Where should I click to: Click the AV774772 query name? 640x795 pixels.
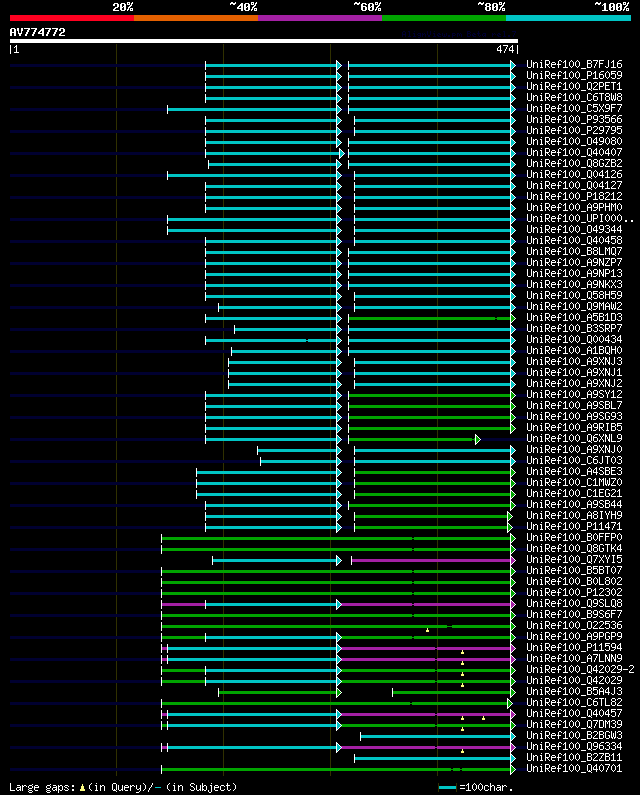(38, 32)
